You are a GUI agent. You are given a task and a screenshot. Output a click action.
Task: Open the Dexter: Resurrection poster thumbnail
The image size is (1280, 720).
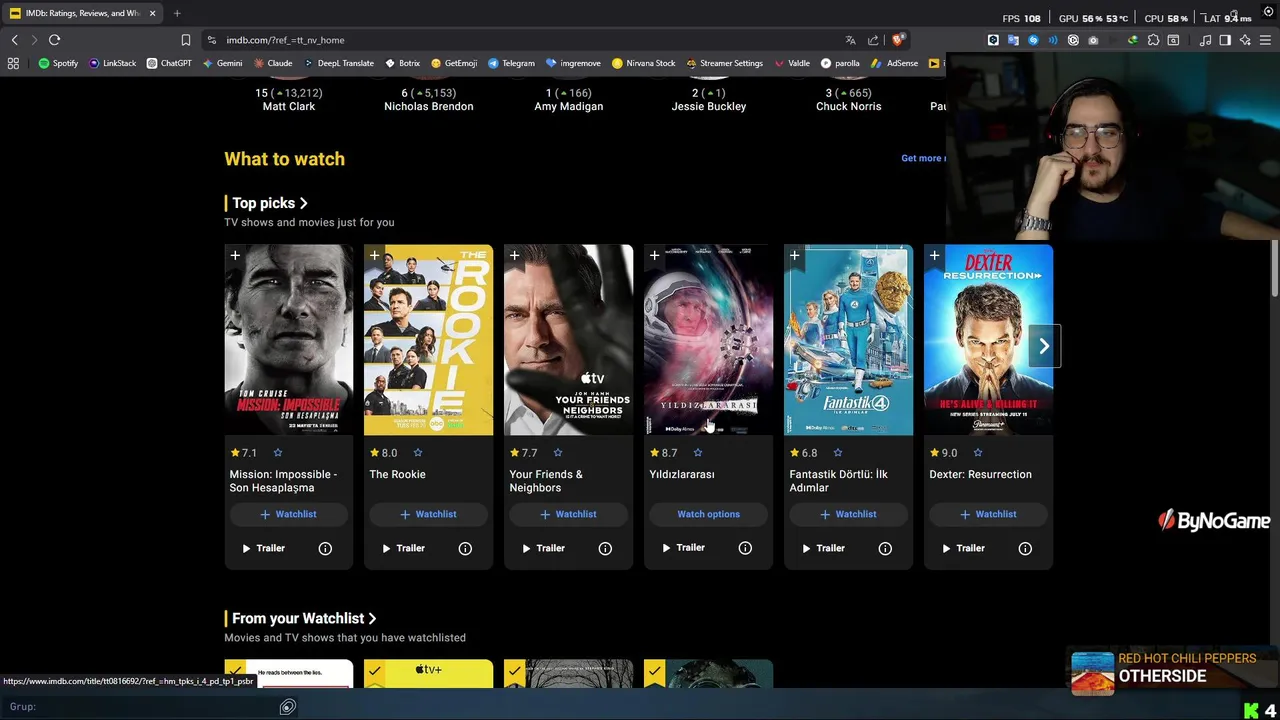point(988,340)
